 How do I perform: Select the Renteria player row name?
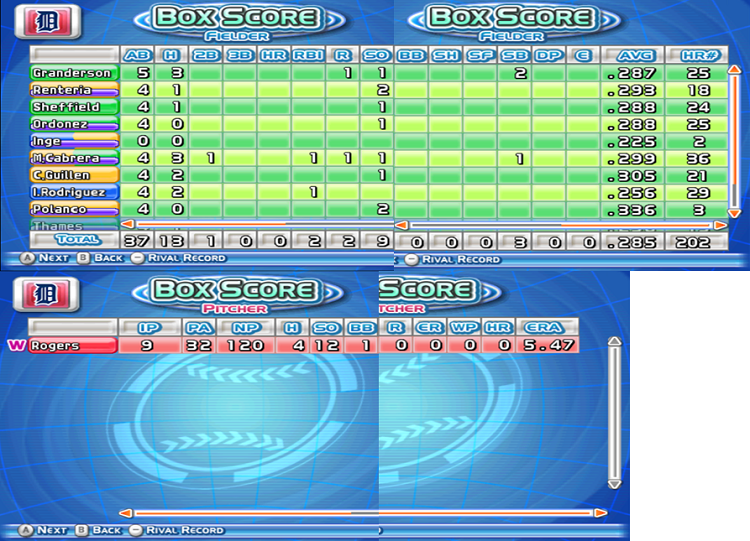coord(74,90)
